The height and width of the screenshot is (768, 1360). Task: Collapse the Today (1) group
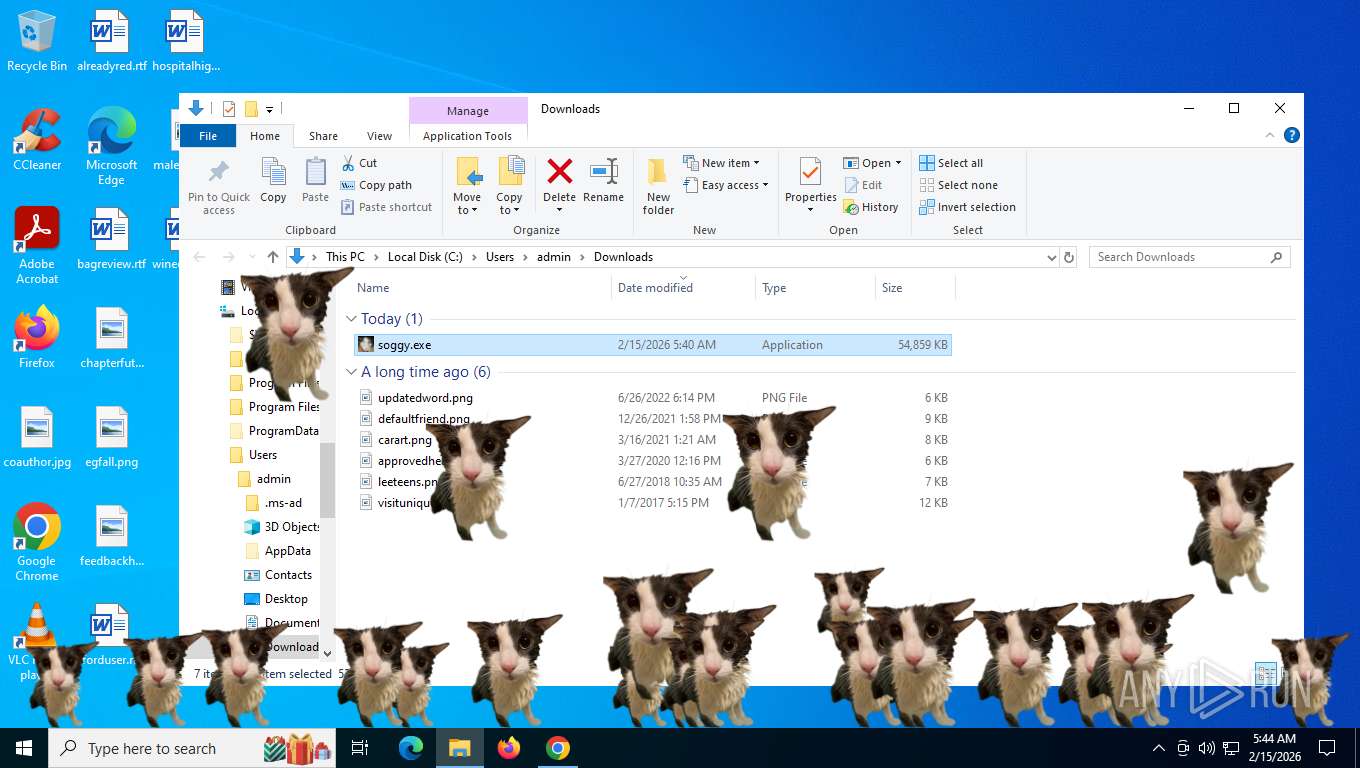coord(351,319)
